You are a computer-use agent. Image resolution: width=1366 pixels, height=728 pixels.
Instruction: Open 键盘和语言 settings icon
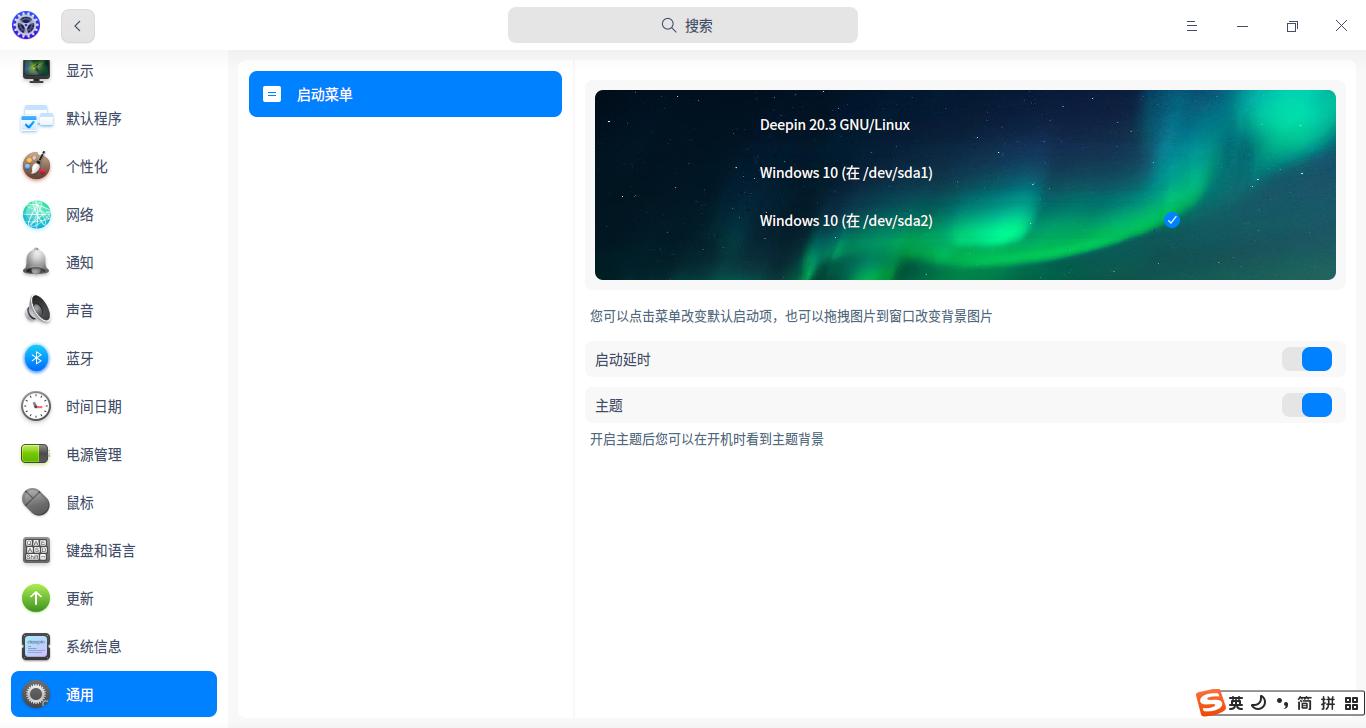click(x=36, y=550)
